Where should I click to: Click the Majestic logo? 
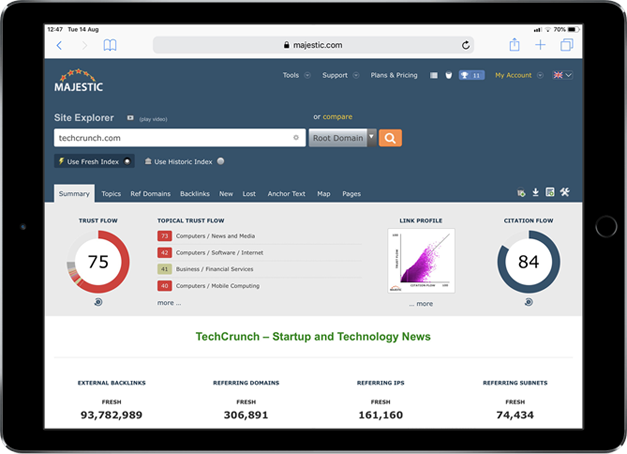tap(78, 80)
